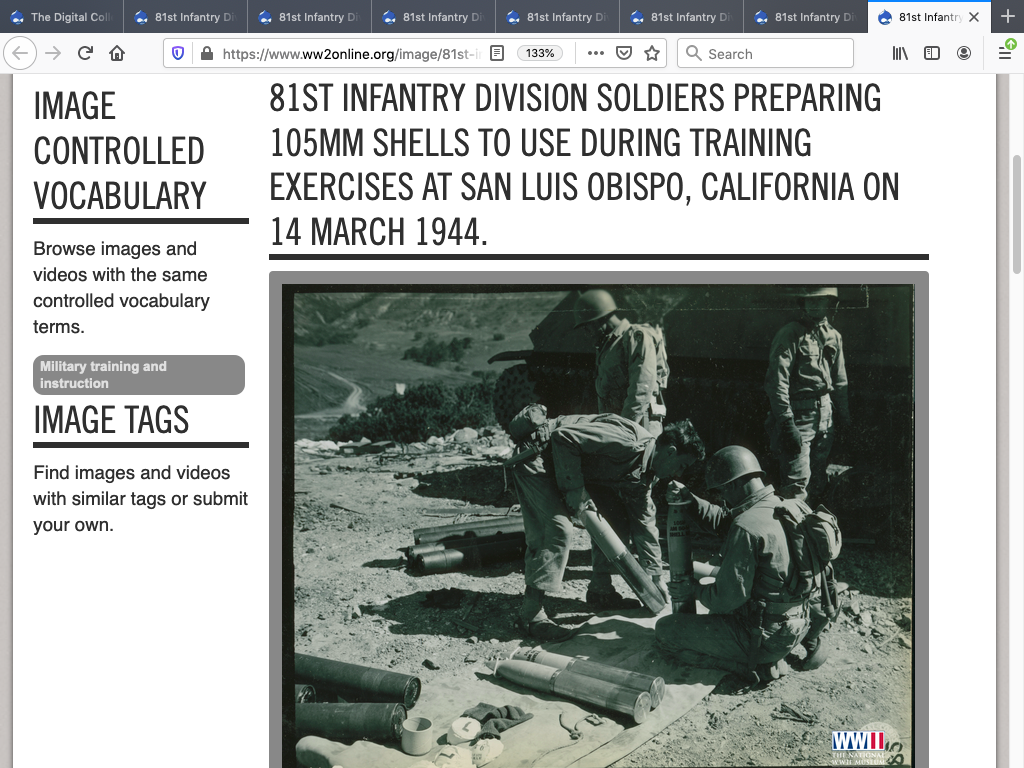The width and height of the screenshot is (1024, 768).
Task: Click the browser back arrow button
Action: (x=21, y=53)
